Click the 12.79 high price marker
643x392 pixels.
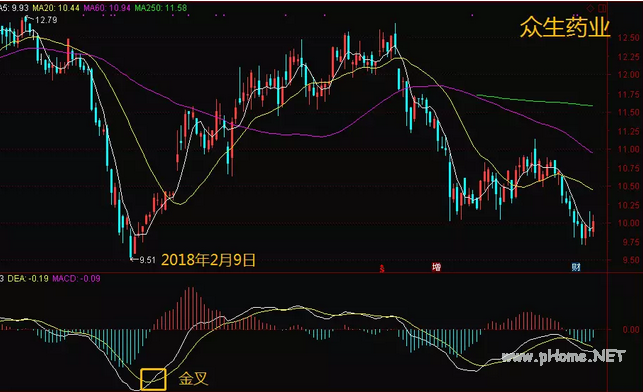click(x=46, y=20)
